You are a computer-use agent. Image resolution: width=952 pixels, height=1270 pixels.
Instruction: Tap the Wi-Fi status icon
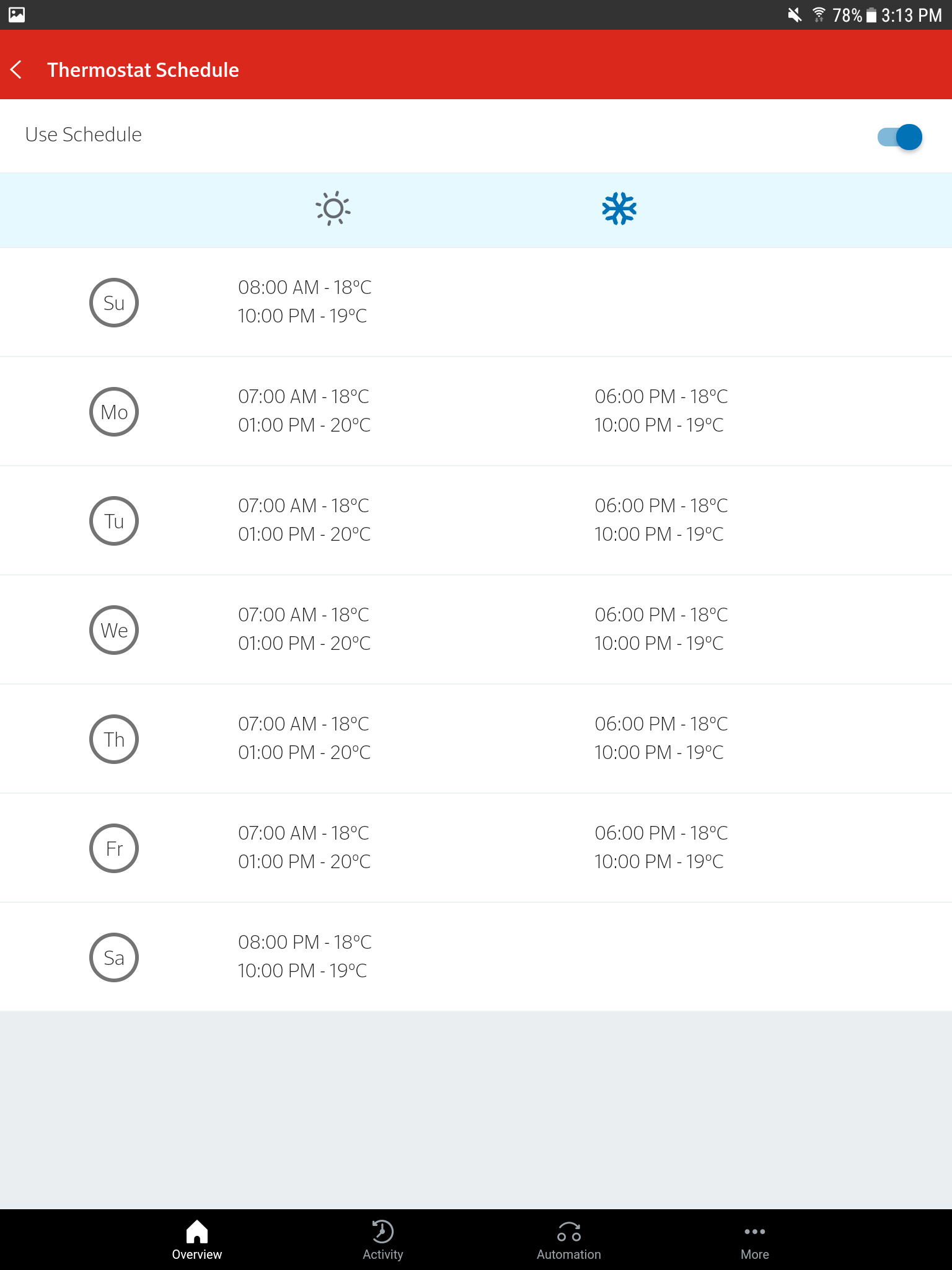819,15
